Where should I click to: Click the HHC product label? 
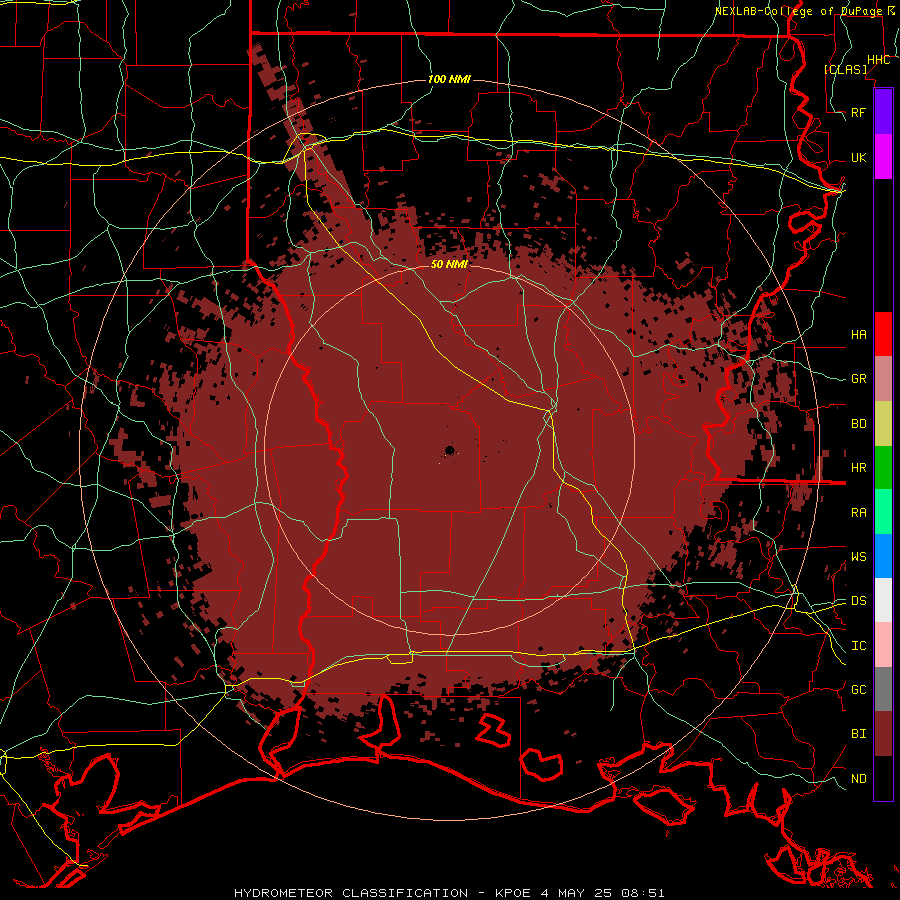879,60
